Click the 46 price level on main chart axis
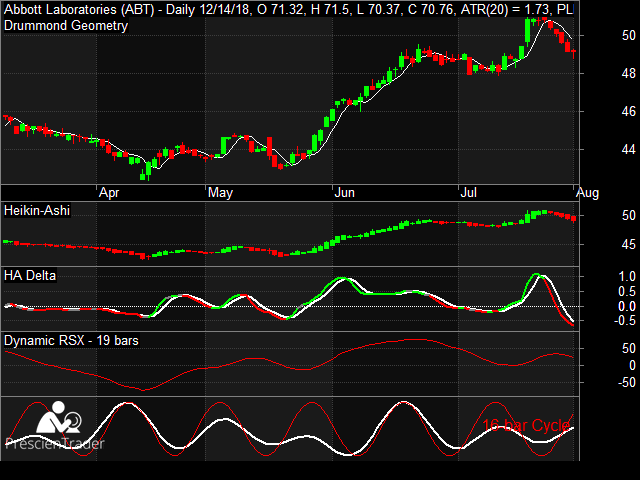The width and height of the screenshot is (640, 480). (x=629, y=111)
